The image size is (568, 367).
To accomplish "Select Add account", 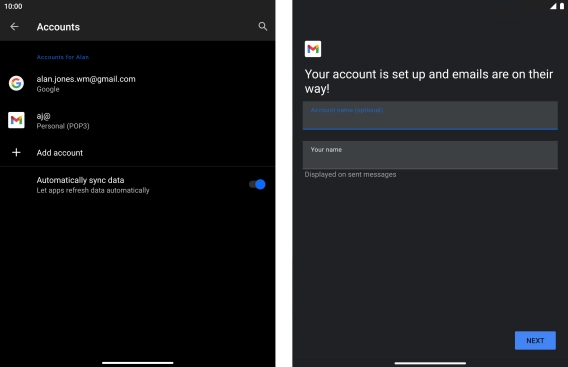I will click(138, 153).
